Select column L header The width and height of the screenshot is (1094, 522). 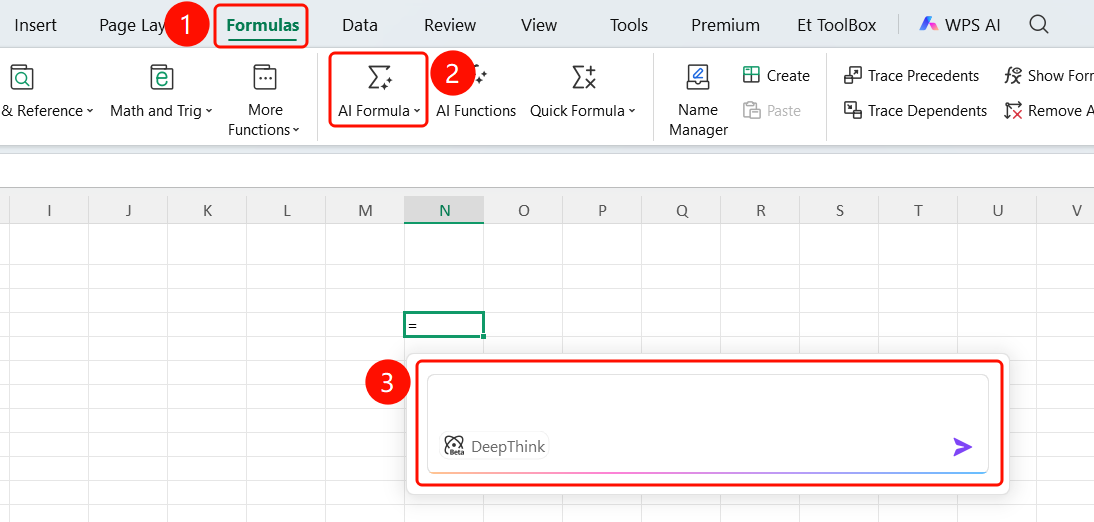(286, 210)
